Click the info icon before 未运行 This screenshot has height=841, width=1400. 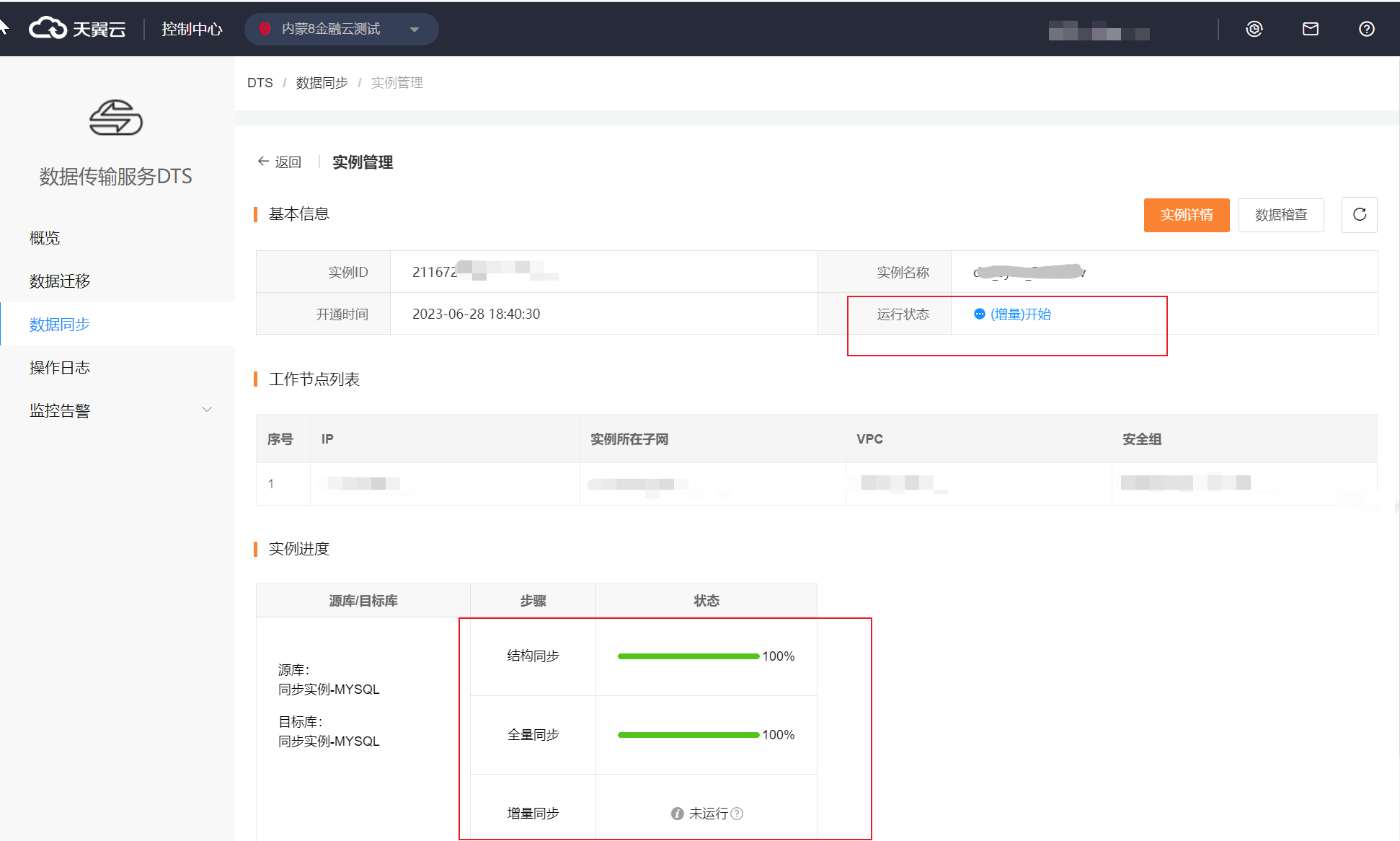coord(677,814)
